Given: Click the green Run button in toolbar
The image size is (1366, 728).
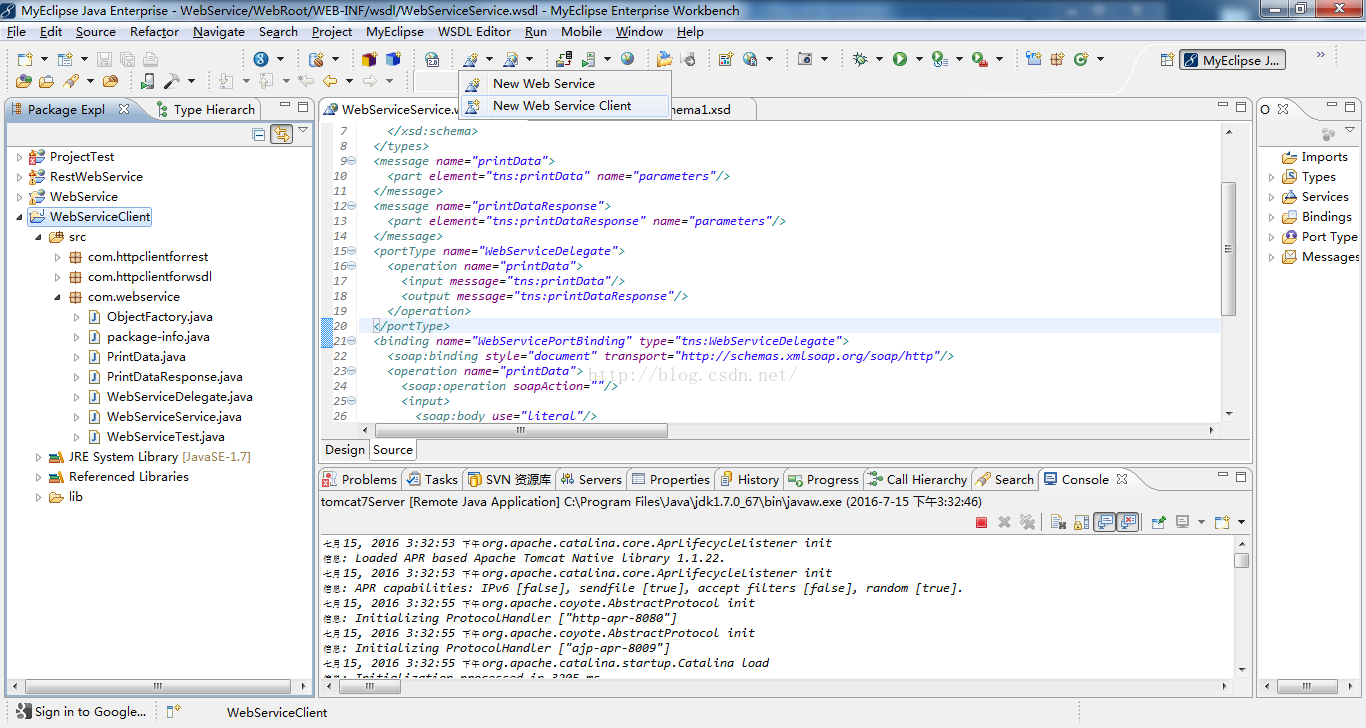Looking at the screenshot, I should pos(900,60).
